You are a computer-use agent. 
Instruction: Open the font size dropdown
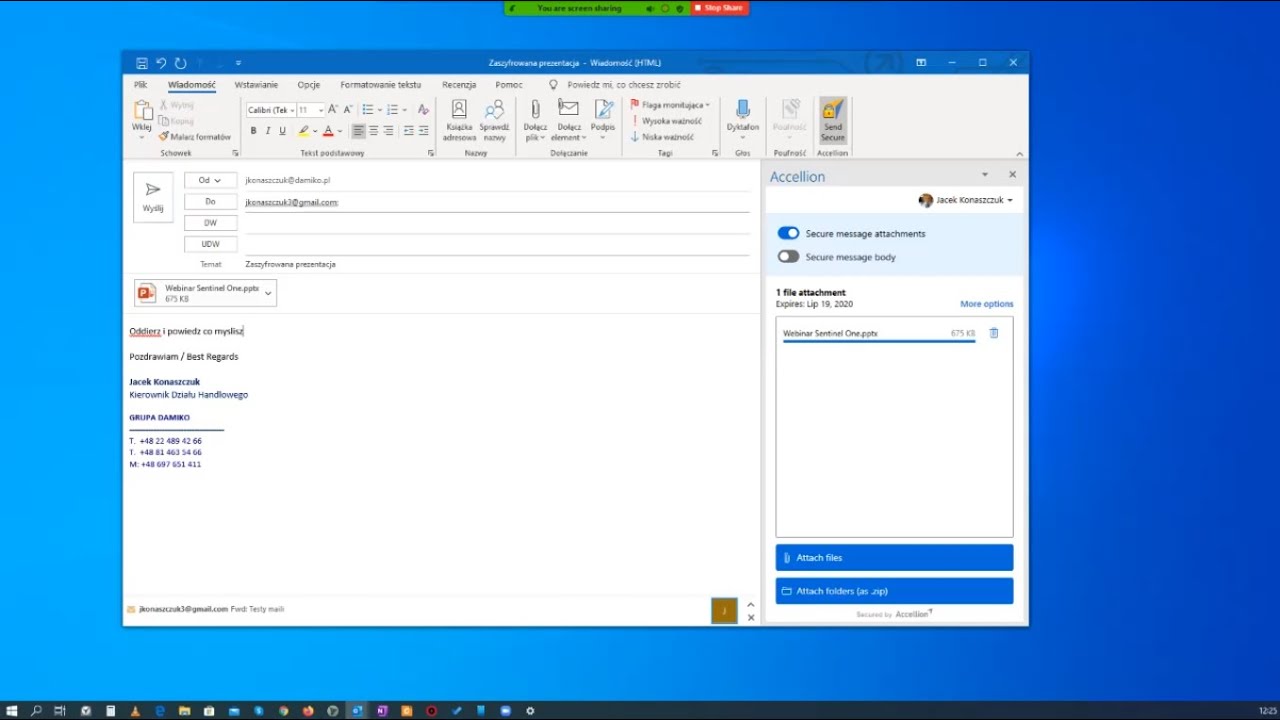pyautogui.click(x=320, y=110)
